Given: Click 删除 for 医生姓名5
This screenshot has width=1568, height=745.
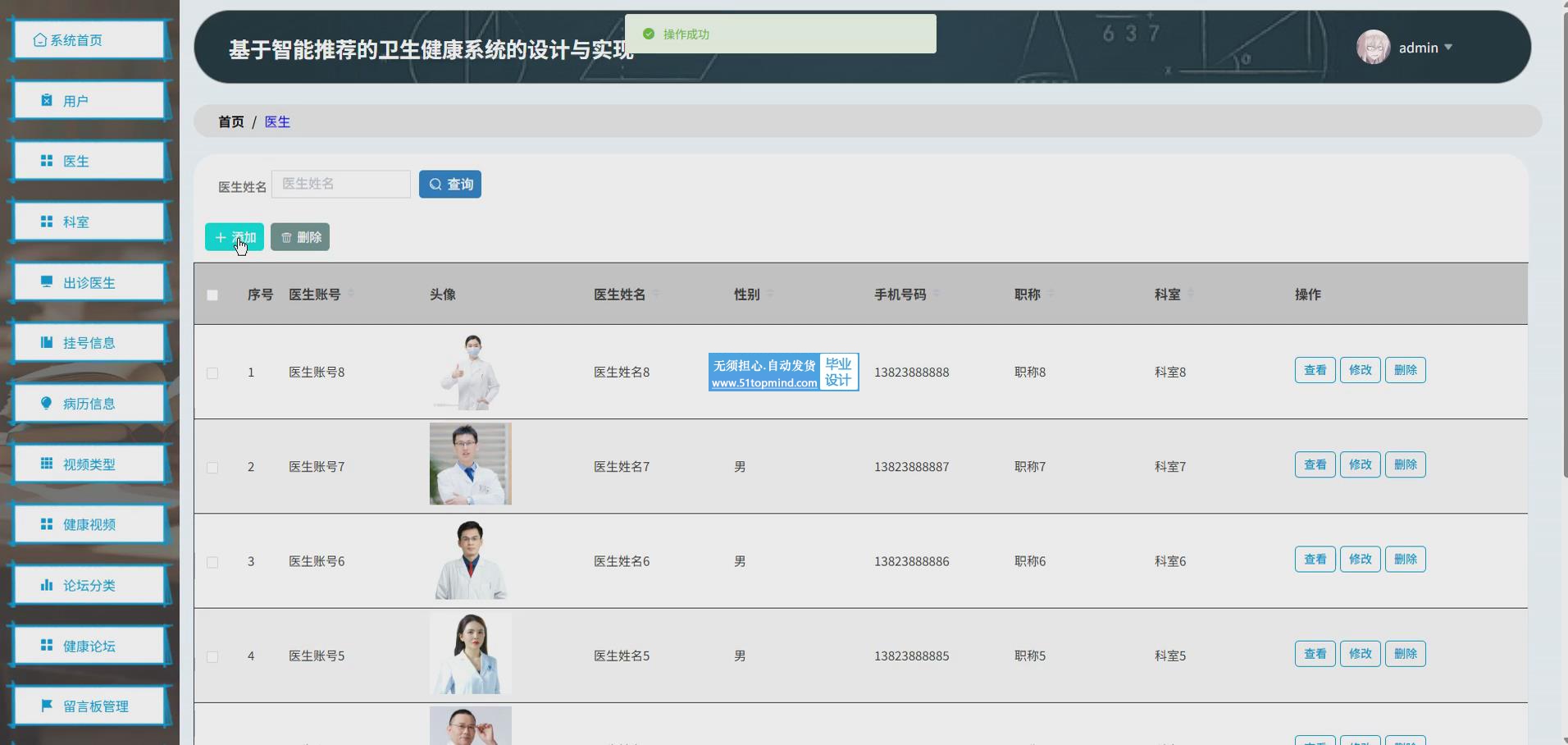Looking at the screenshot, I should 1405,653.
